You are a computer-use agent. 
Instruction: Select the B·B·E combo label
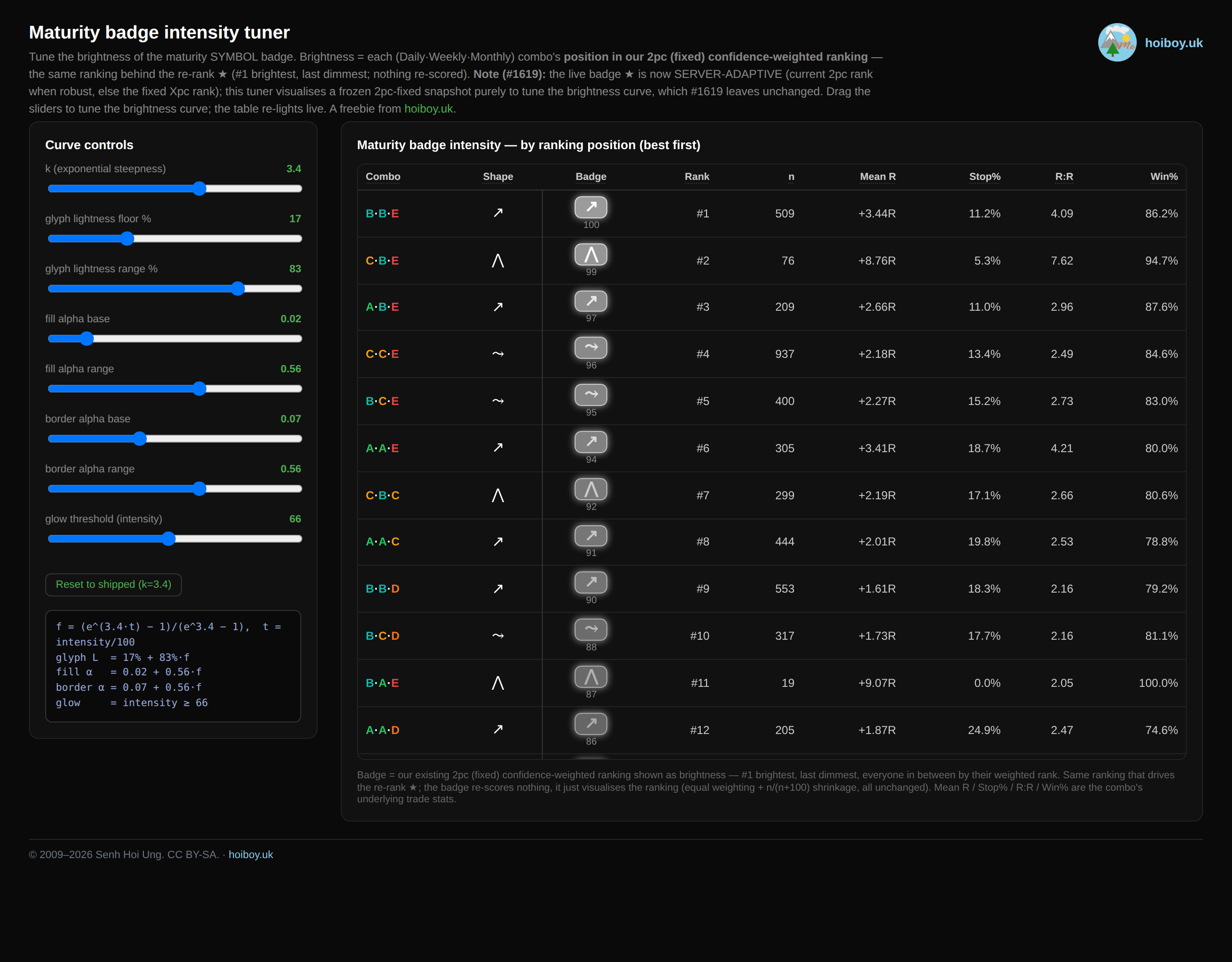(x=382, y=213)
